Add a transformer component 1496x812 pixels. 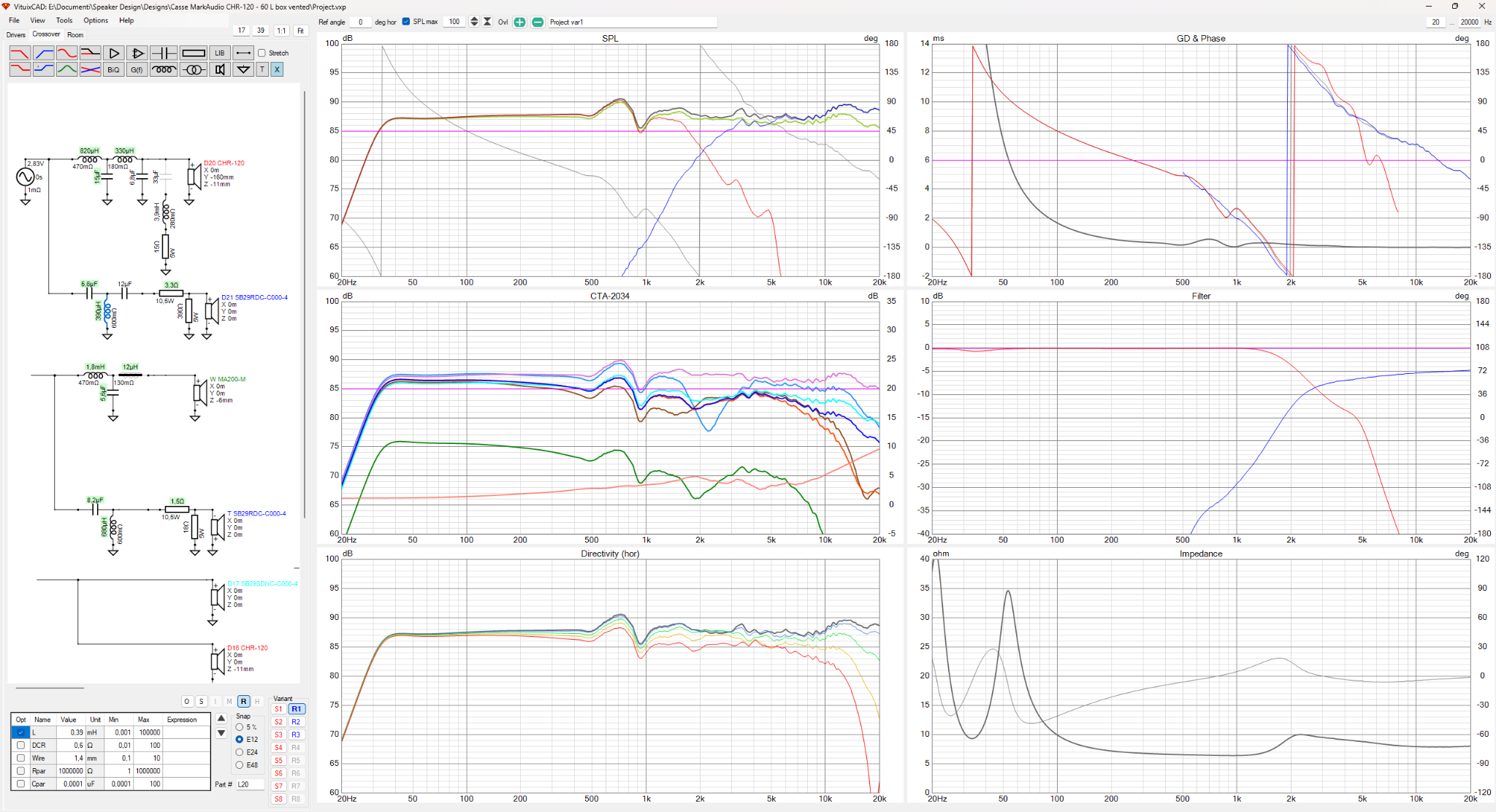(x=194, y=69)
